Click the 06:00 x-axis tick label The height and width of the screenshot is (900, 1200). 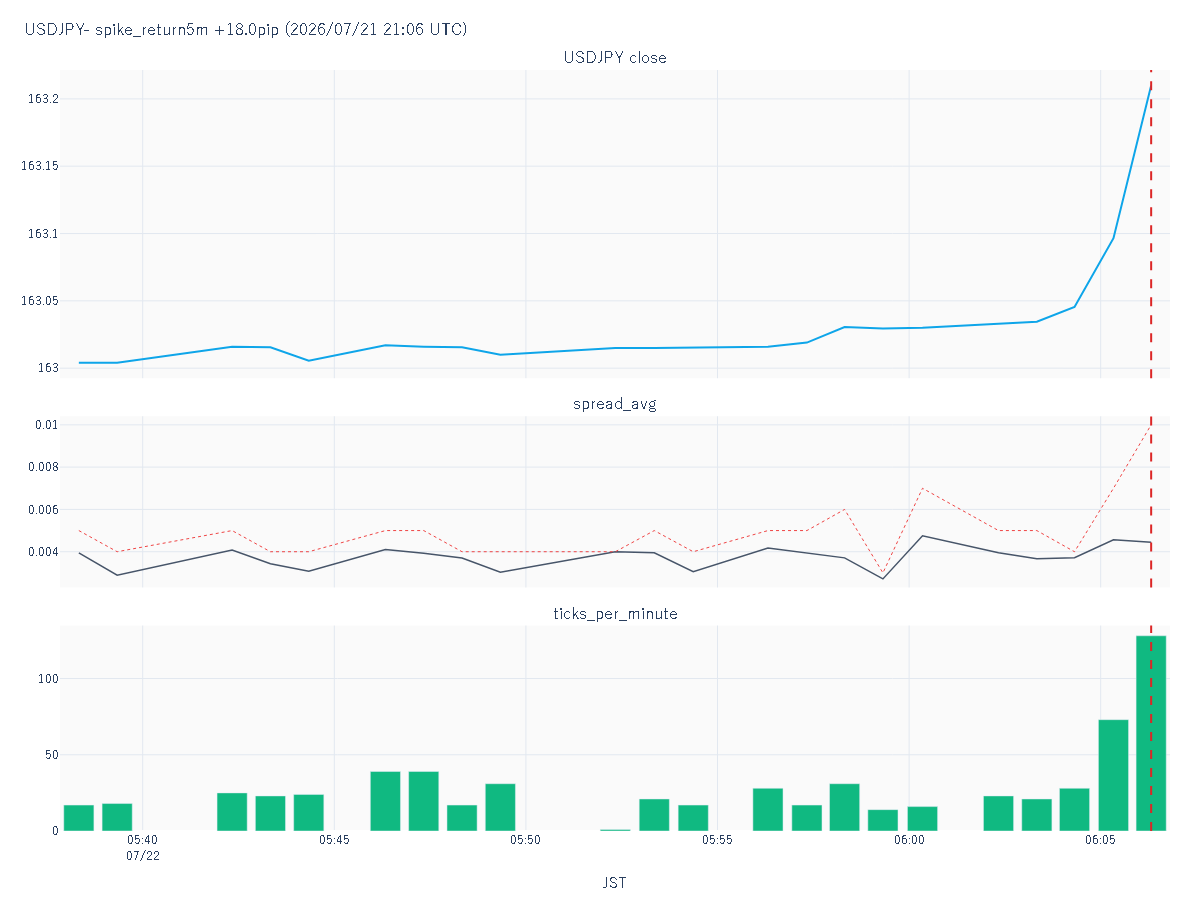click(909, 840)
